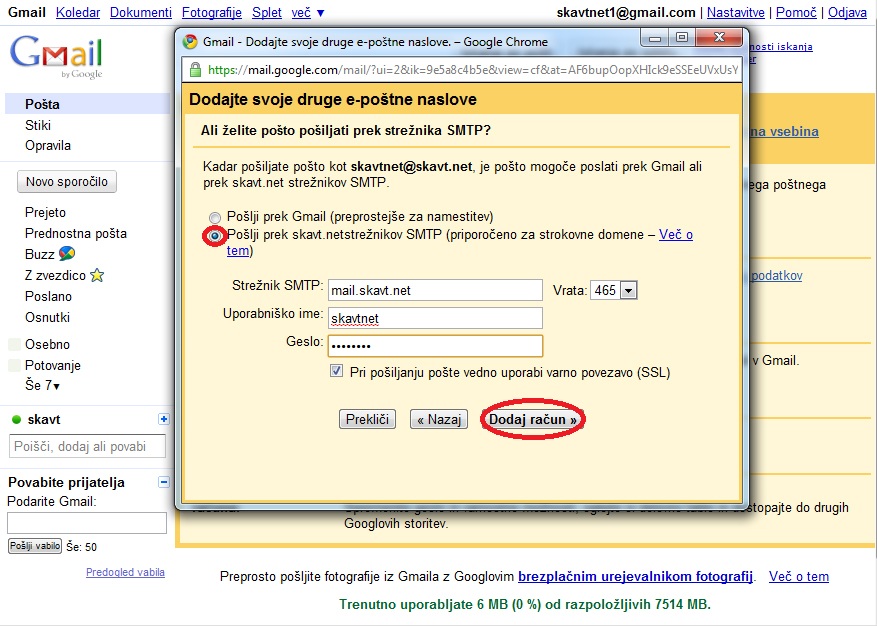Maximize the Gmail popup window
This screenshot has height=626, width=877.
682,38
